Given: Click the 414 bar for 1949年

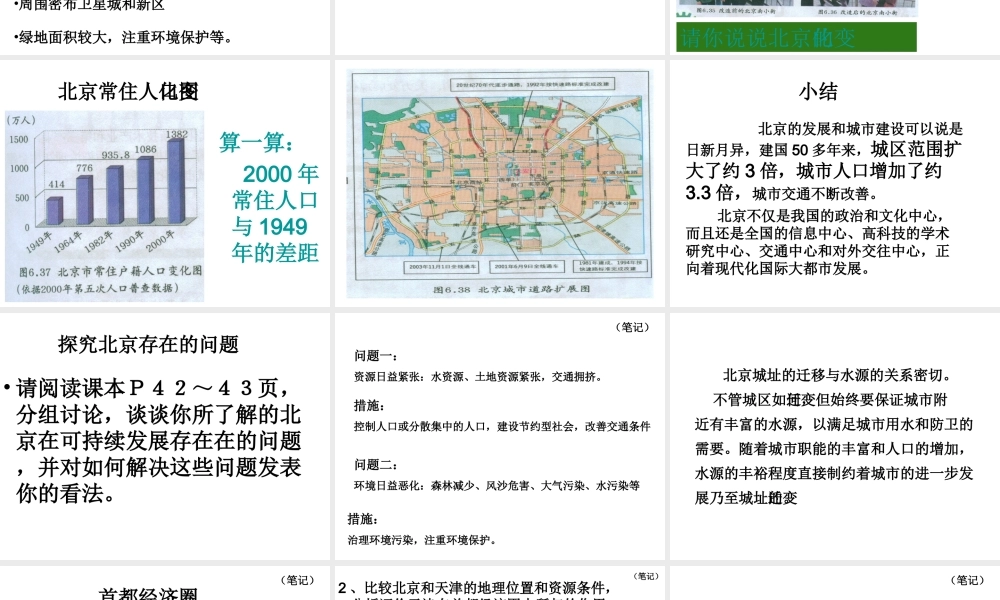Looking at the screenshot, I should [55, 210].
